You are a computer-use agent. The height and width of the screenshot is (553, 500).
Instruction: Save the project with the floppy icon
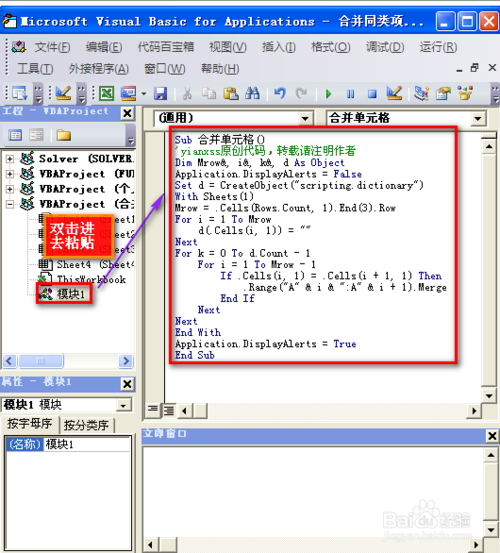pyautogui.click(x=160, y=93)
